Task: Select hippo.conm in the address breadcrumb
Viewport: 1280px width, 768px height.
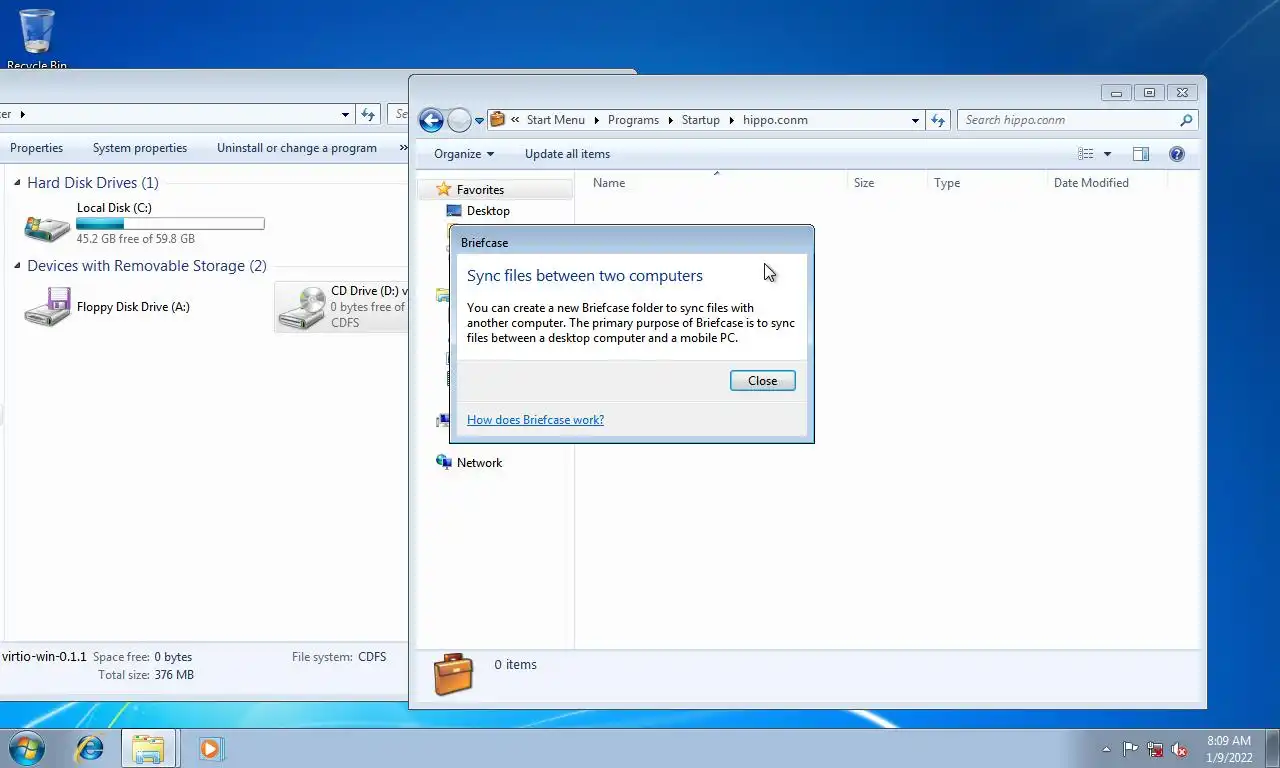Action: pos(775,120)
